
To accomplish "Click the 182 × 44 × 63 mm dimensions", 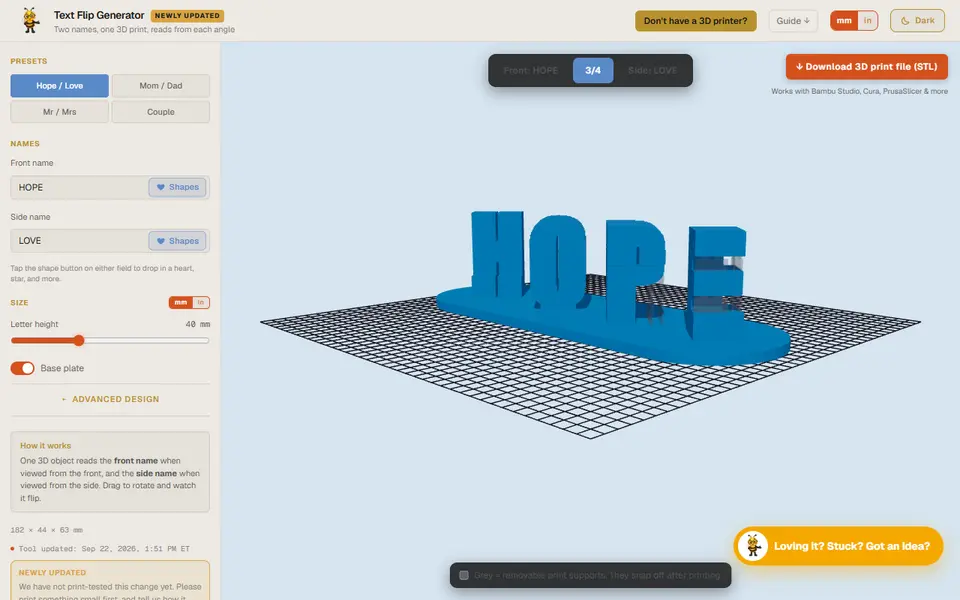I will pos(47,530).
